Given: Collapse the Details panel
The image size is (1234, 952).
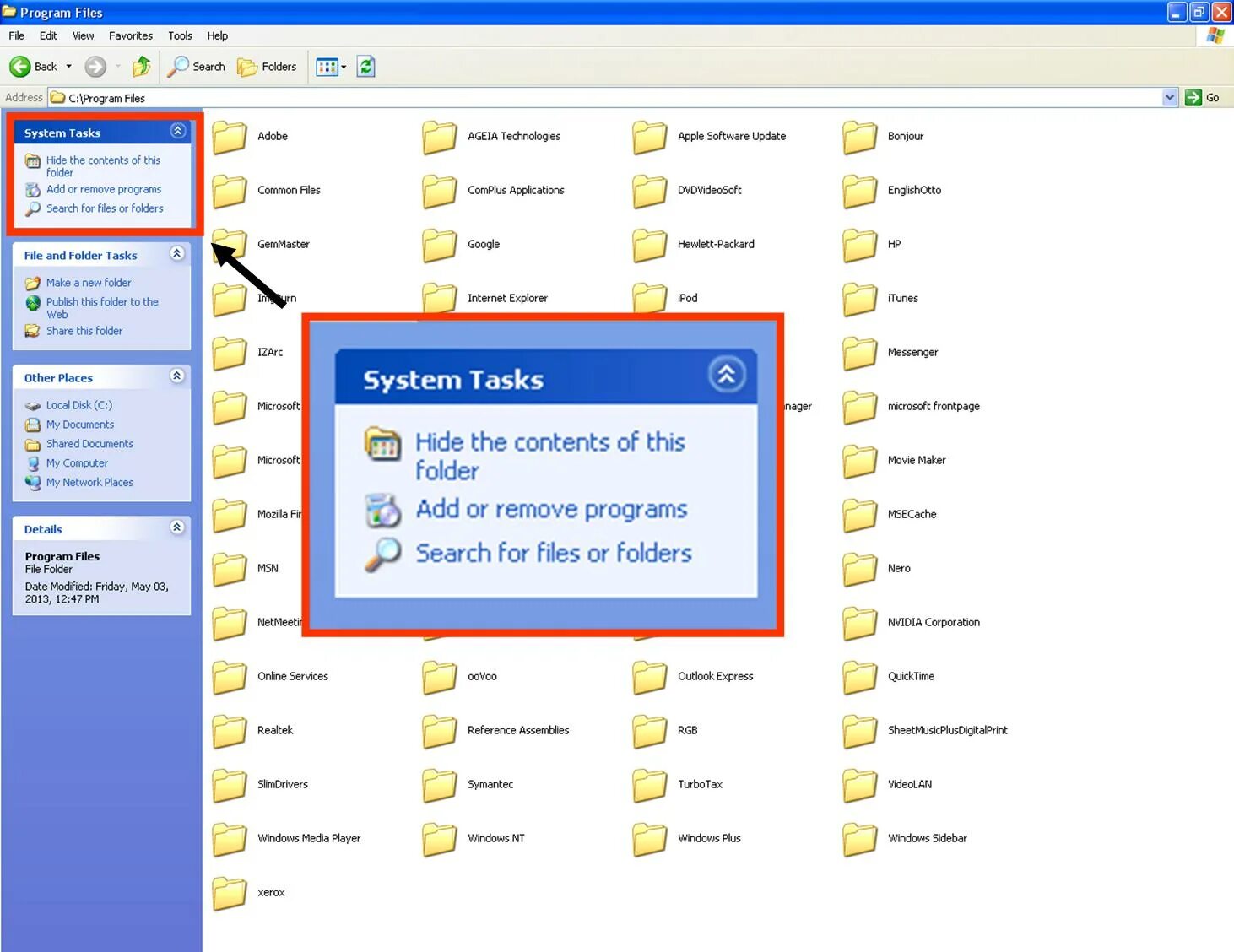Looking at the screenshot, I should tap(177, 527).
